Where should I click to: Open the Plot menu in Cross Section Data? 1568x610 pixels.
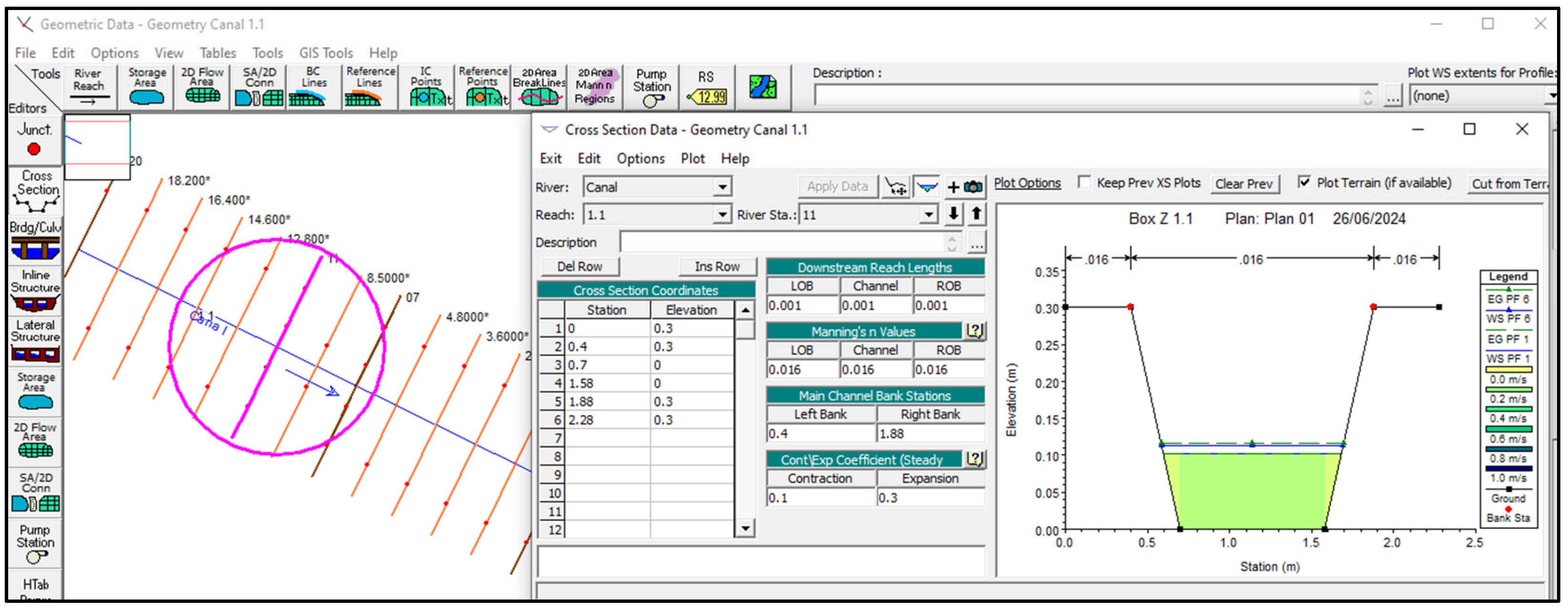point(692,159)
